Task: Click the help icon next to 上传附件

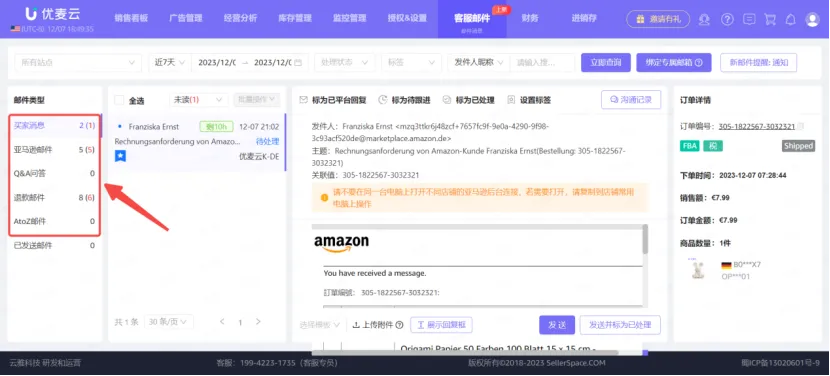Action: 399,325
